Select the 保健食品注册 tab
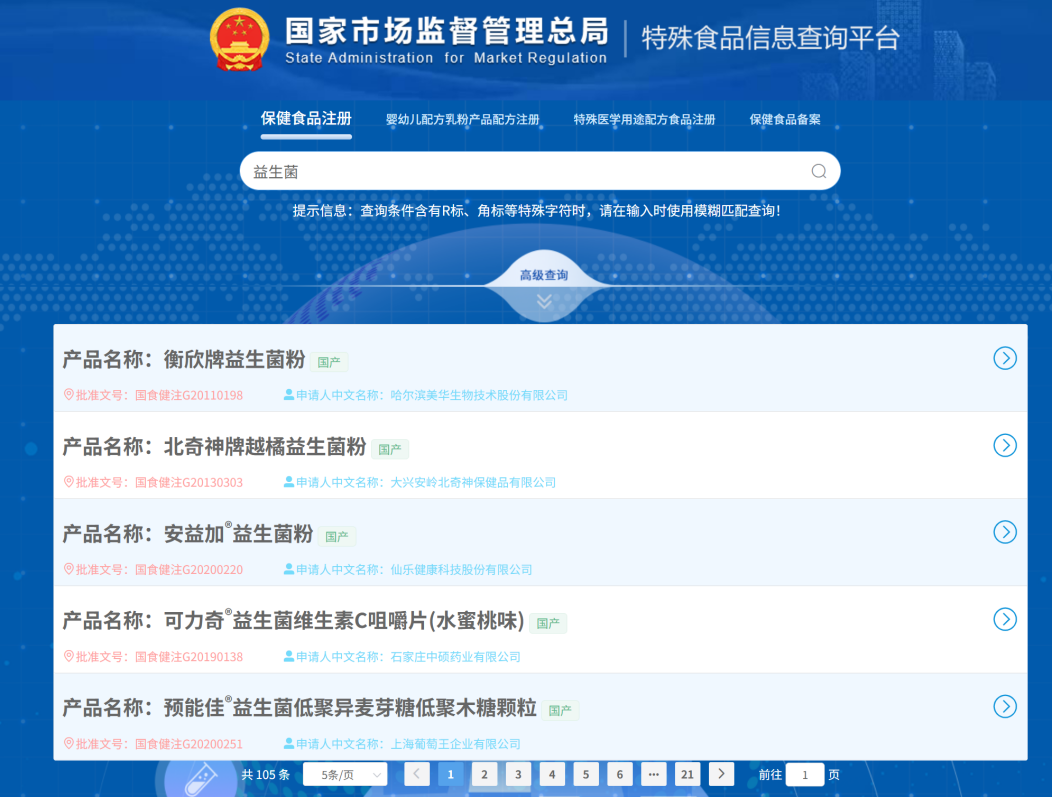Screen dimensions: 1052x797 point(306,119)
